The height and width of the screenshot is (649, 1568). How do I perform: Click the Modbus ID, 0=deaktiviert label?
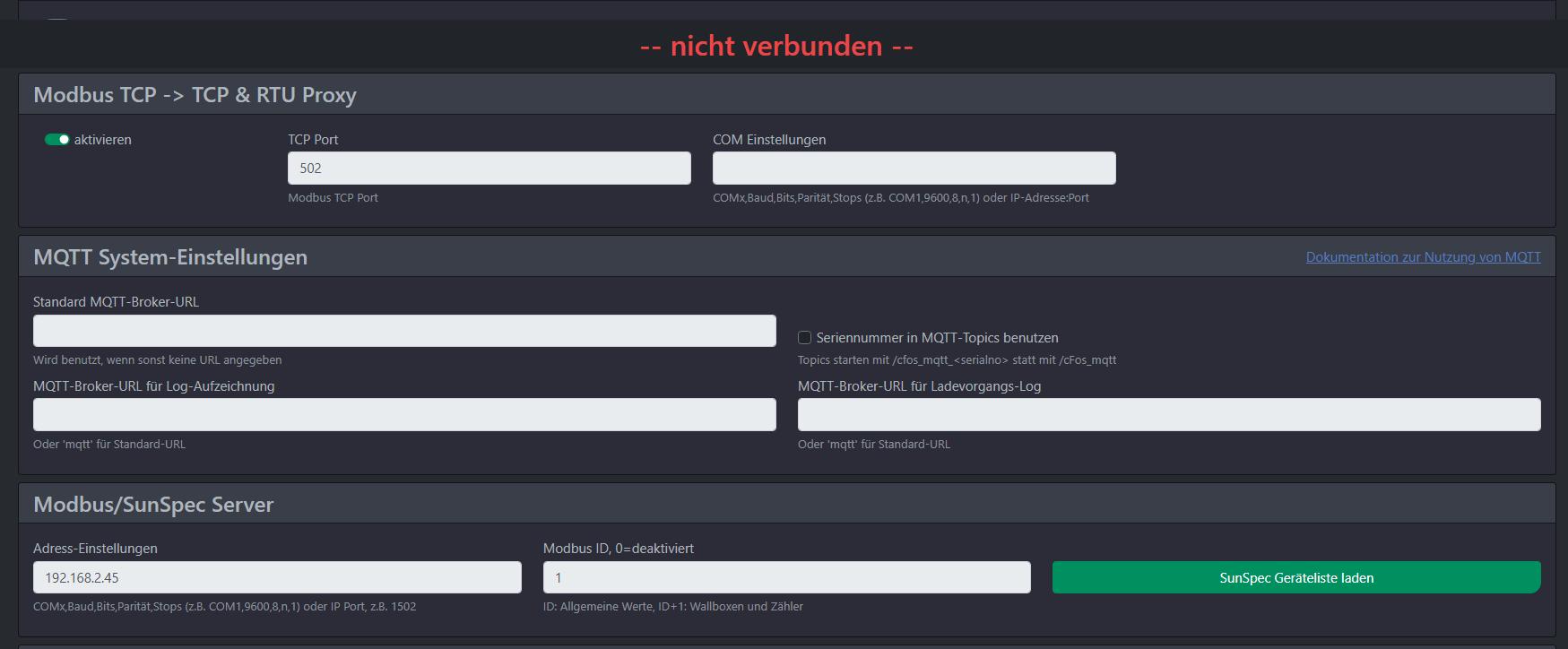[618, 549]
